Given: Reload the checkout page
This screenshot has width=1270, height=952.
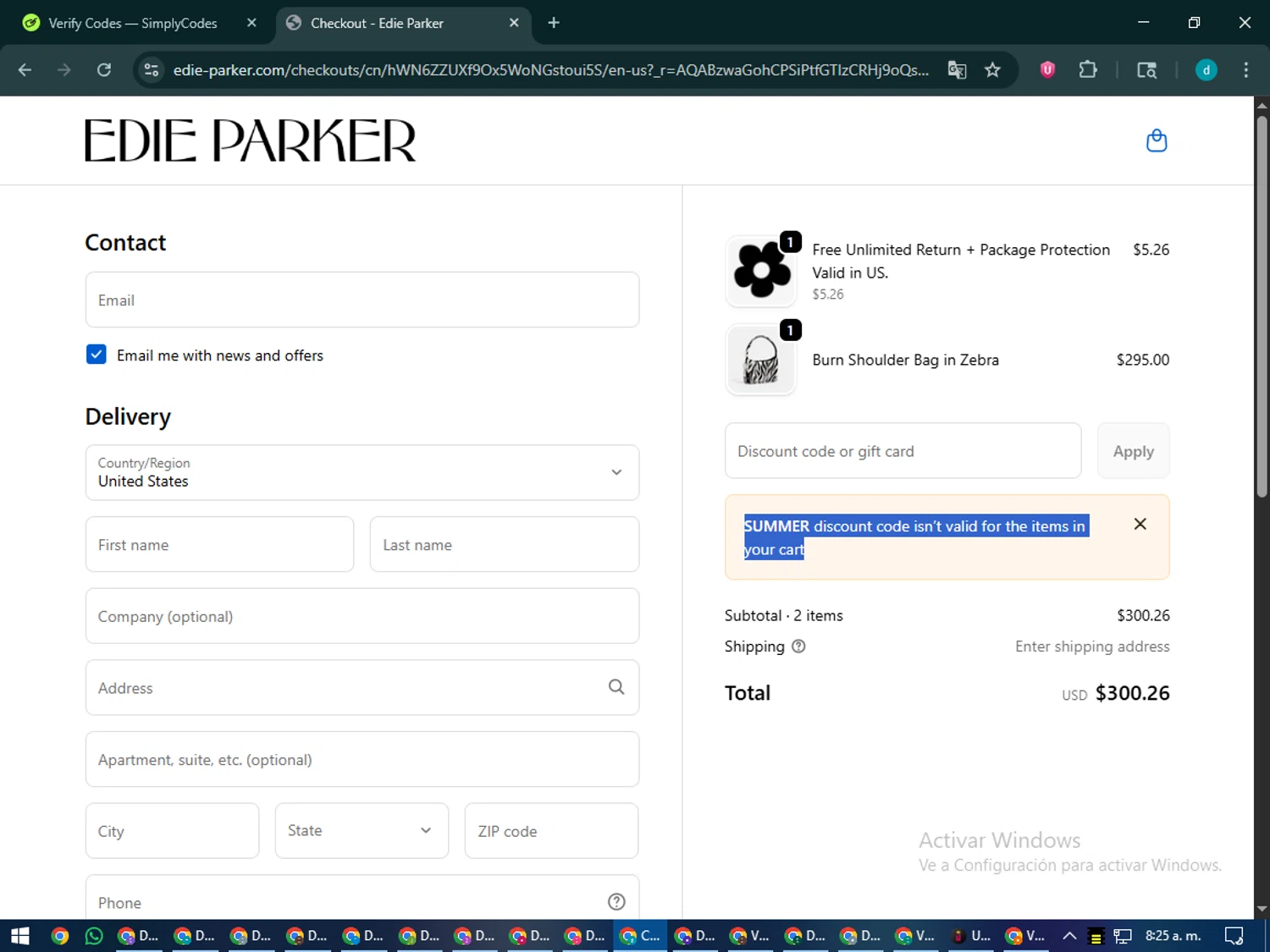Looking at the screenshot, I should pyautogui.click(x=104, y=70).
